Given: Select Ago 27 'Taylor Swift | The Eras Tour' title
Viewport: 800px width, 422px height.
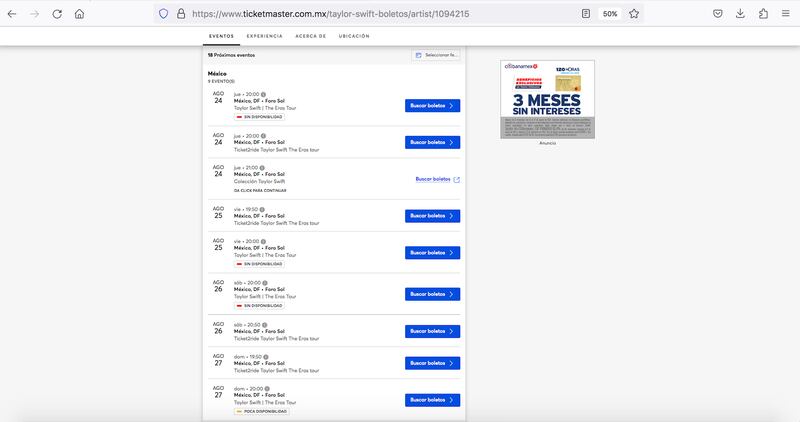Looking at the screenshot, I should pos(265,403).
